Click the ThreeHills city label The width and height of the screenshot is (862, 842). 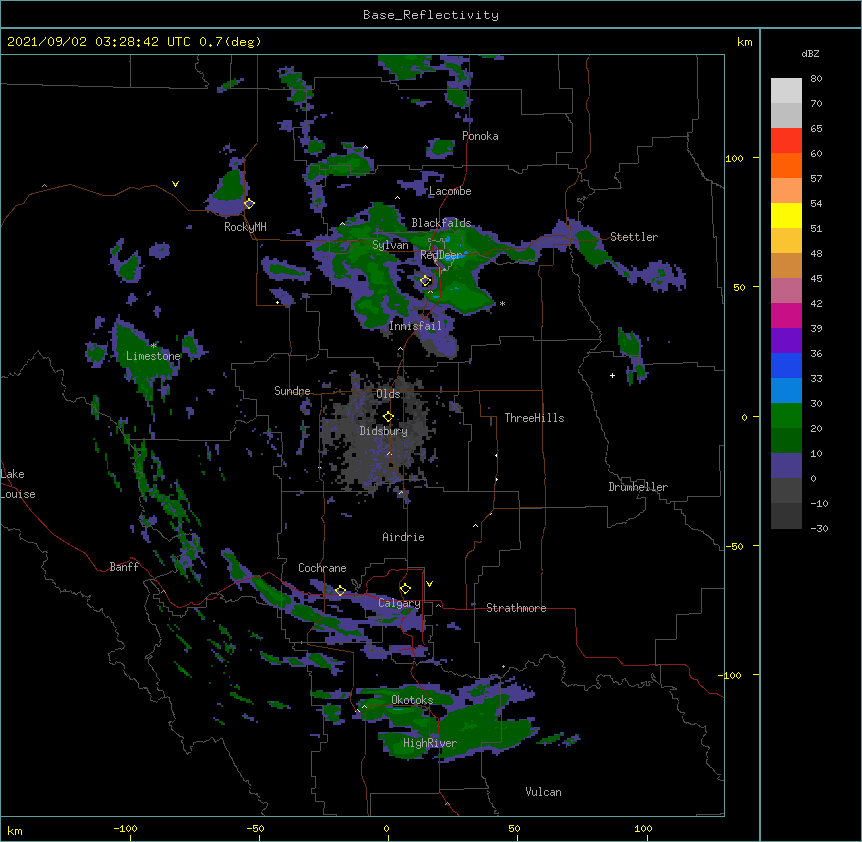click(x=534, y=418)
